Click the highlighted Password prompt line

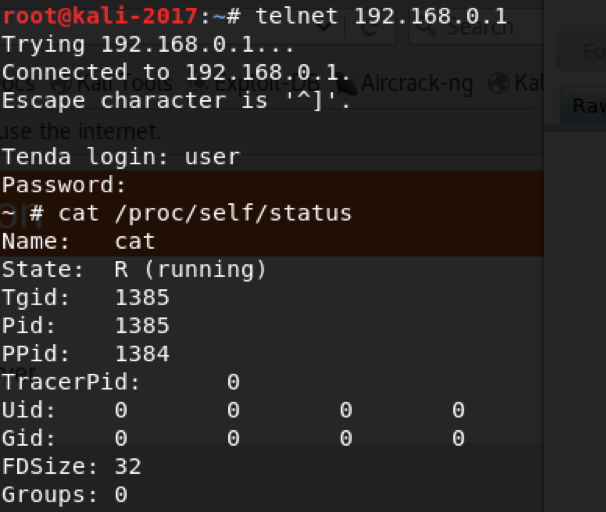pos(272,185)
